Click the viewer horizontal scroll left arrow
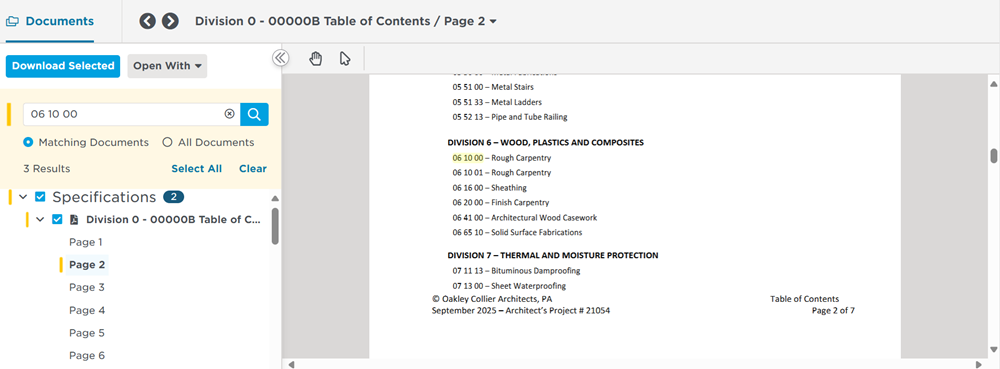 291,365
